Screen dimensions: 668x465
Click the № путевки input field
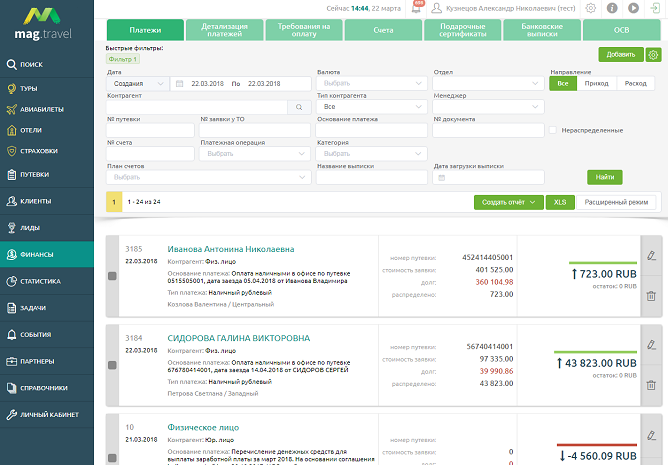coord(150,130)
